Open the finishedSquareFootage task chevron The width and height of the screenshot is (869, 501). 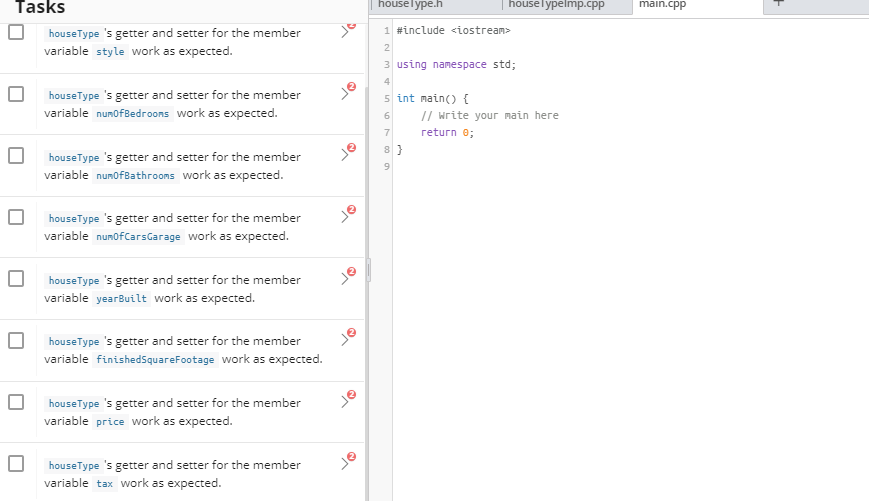(345, 340)
